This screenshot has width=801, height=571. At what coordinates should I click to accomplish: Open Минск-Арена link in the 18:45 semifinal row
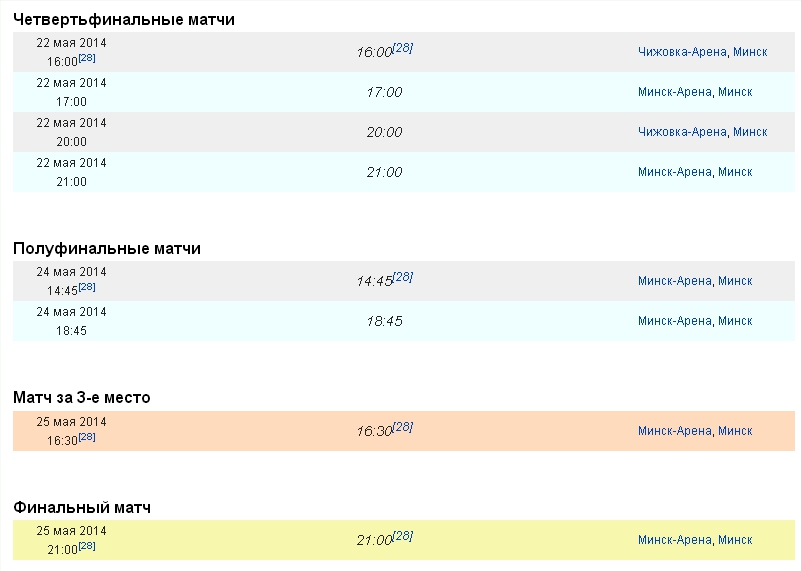(x=674, y=321)
